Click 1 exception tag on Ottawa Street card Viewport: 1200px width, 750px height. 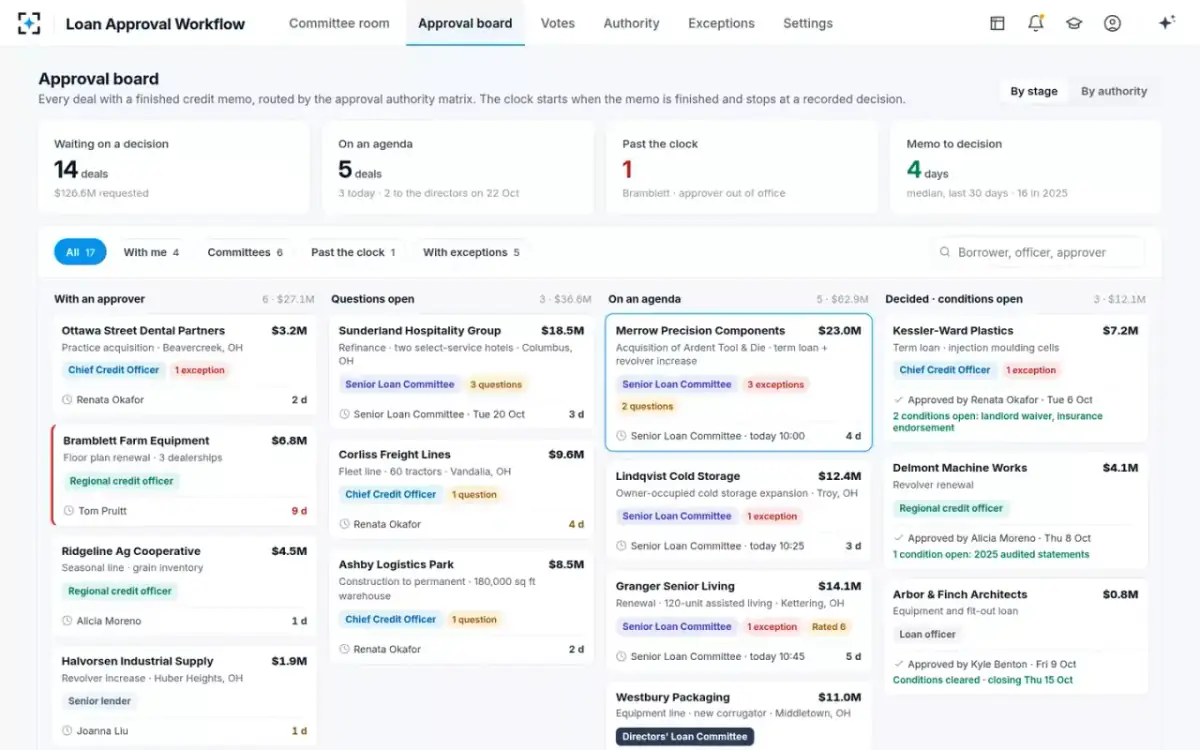[199, 370]
